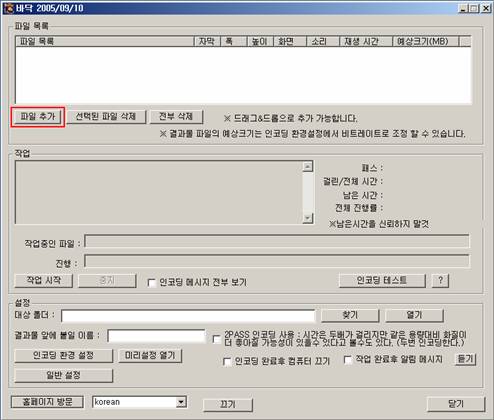Check 작업 완료후 알림 메시지 option
The height and width of the screenshot is (420, 494).
coord(348,359)
